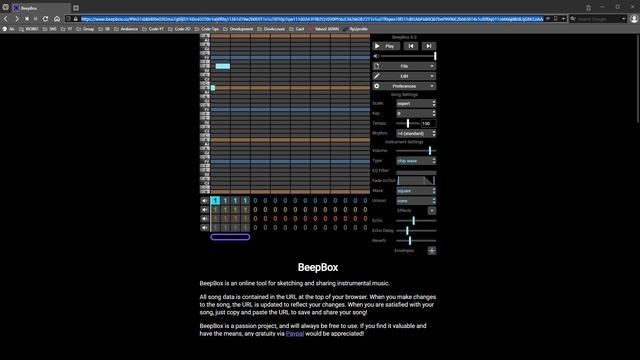The image size is (640, 360).
Task: Click the lock icon in address bar
Action: (76, 19)
